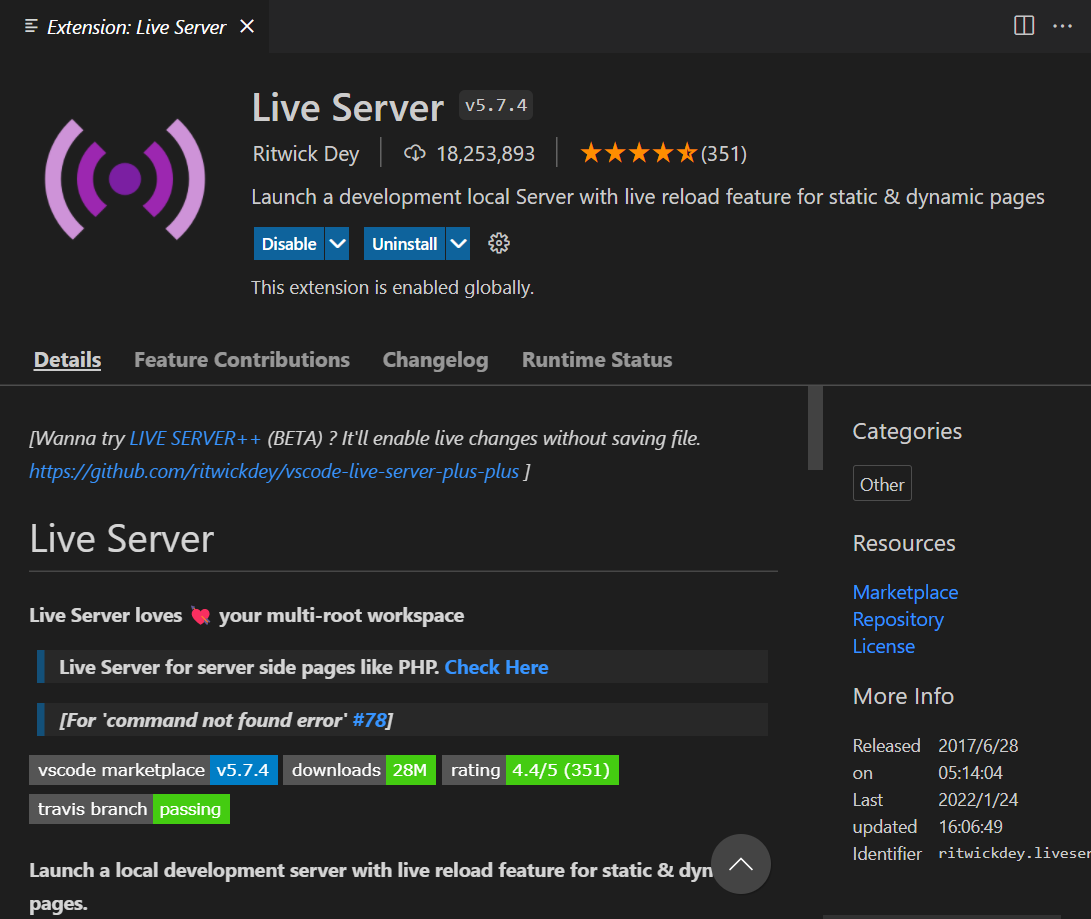Open the More Actions ellipsis menu
The image size is (1091, 919).
pyautogui.click(x=1062, y=26)
